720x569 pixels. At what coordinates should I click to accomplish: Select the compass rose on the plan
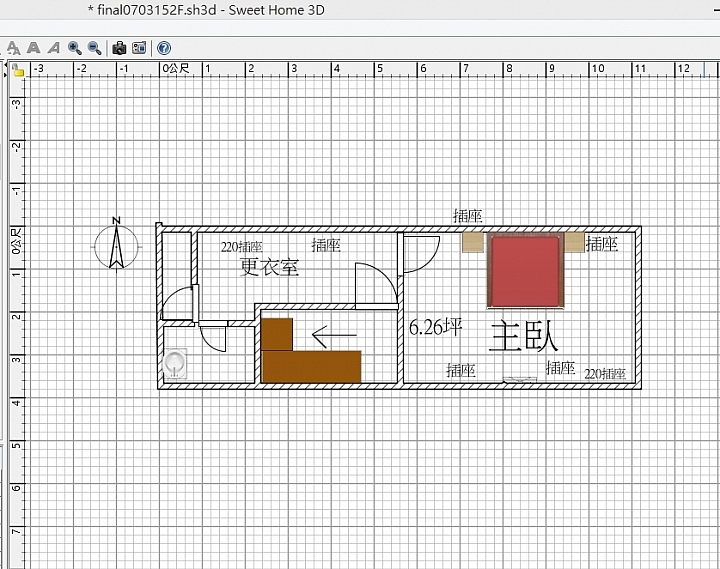tap(116, 245)
